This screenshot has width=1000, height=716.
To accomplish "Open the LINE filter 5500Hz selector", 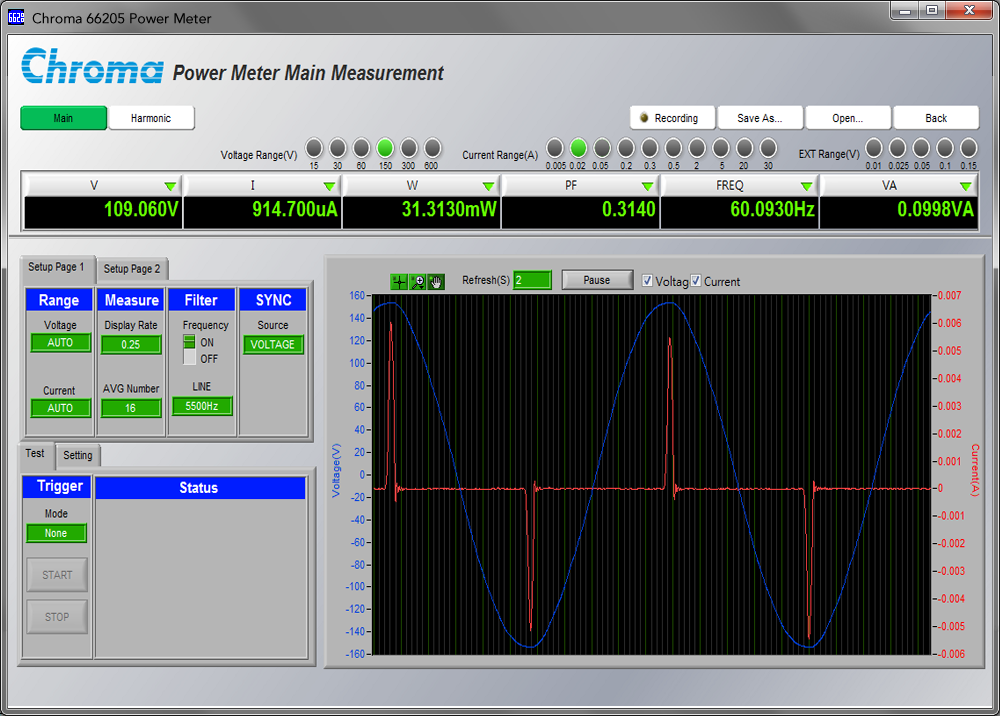I will point(202,406).
